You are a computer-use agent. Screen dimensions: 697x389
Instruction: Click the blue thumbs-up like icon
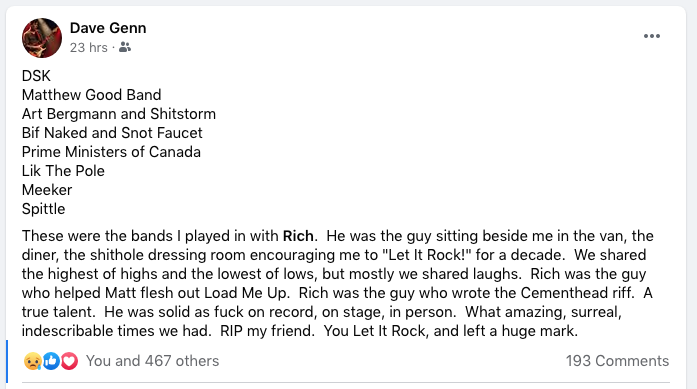pyautogui.click(x=51, y=361)
